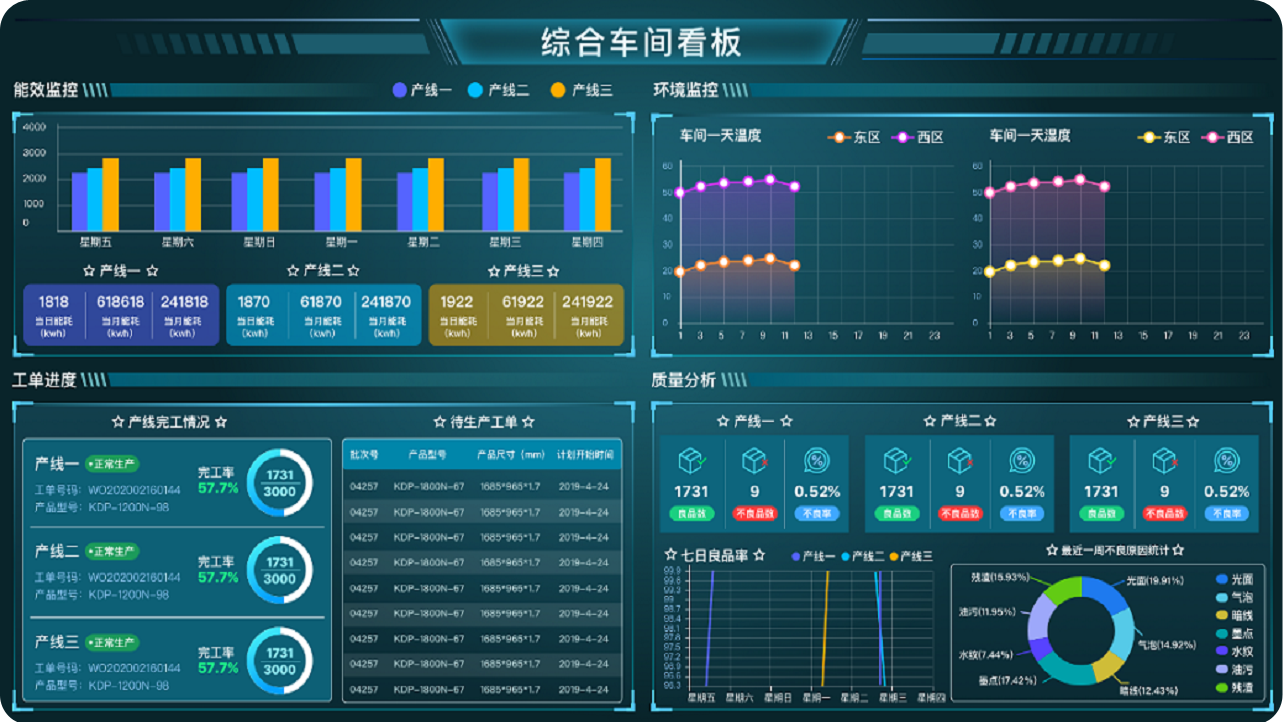Toggle 产线一 series in 能效监控 legend
This screenshot has height=722, width=1284.
click(422, 90)
